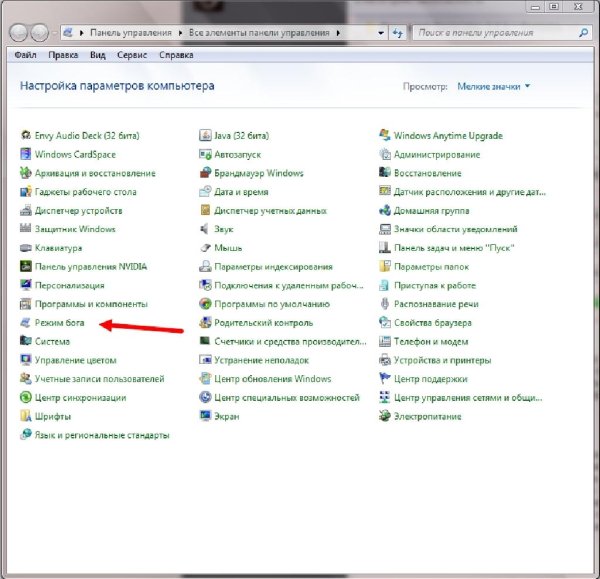Click the Шрифты fonts folder icon
Image resolution: width=600 pixels, height=579 pixels.
tap(26, 416)
